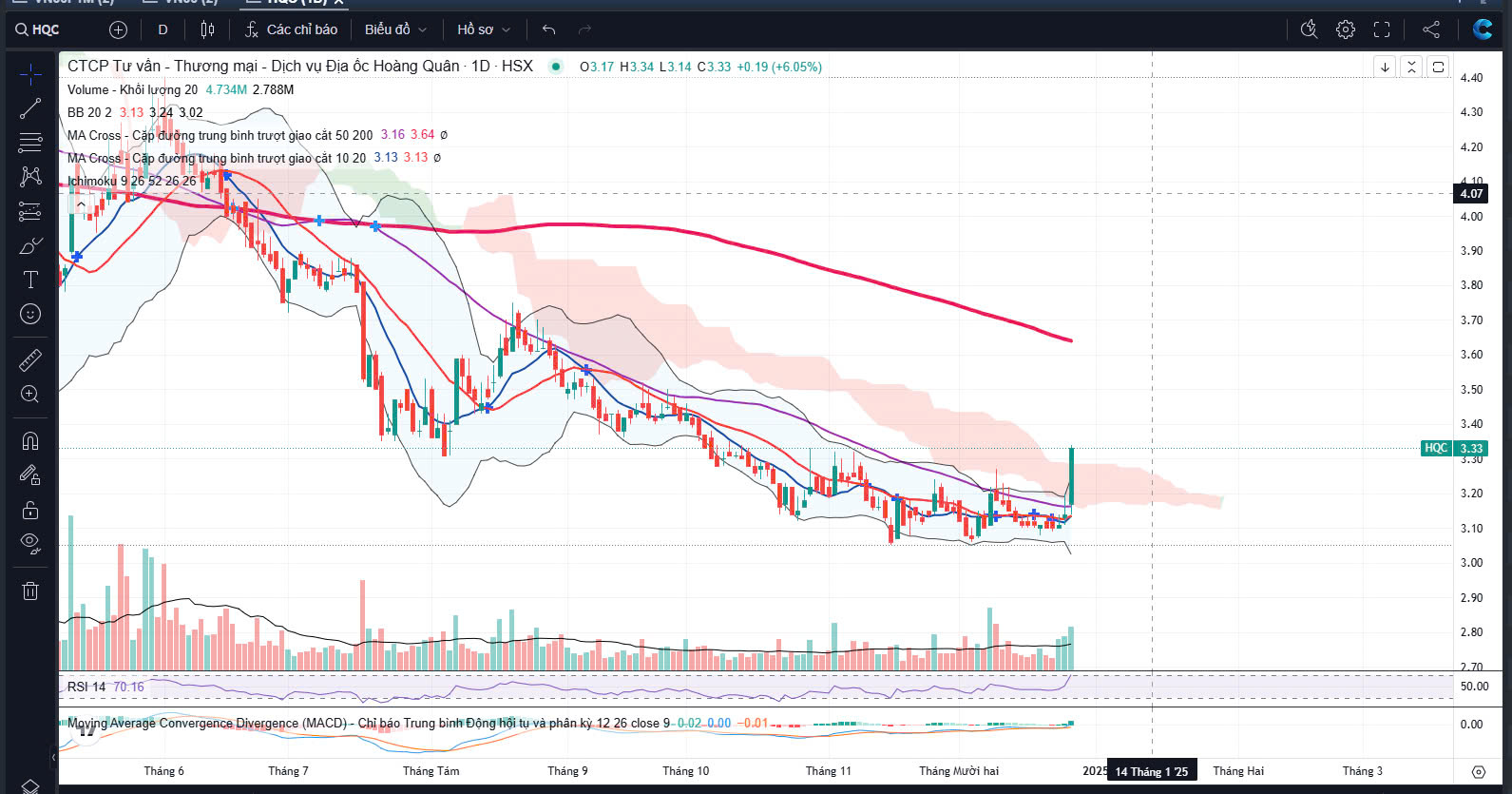Collapse the indicator legend chevron

pos(81,203)
